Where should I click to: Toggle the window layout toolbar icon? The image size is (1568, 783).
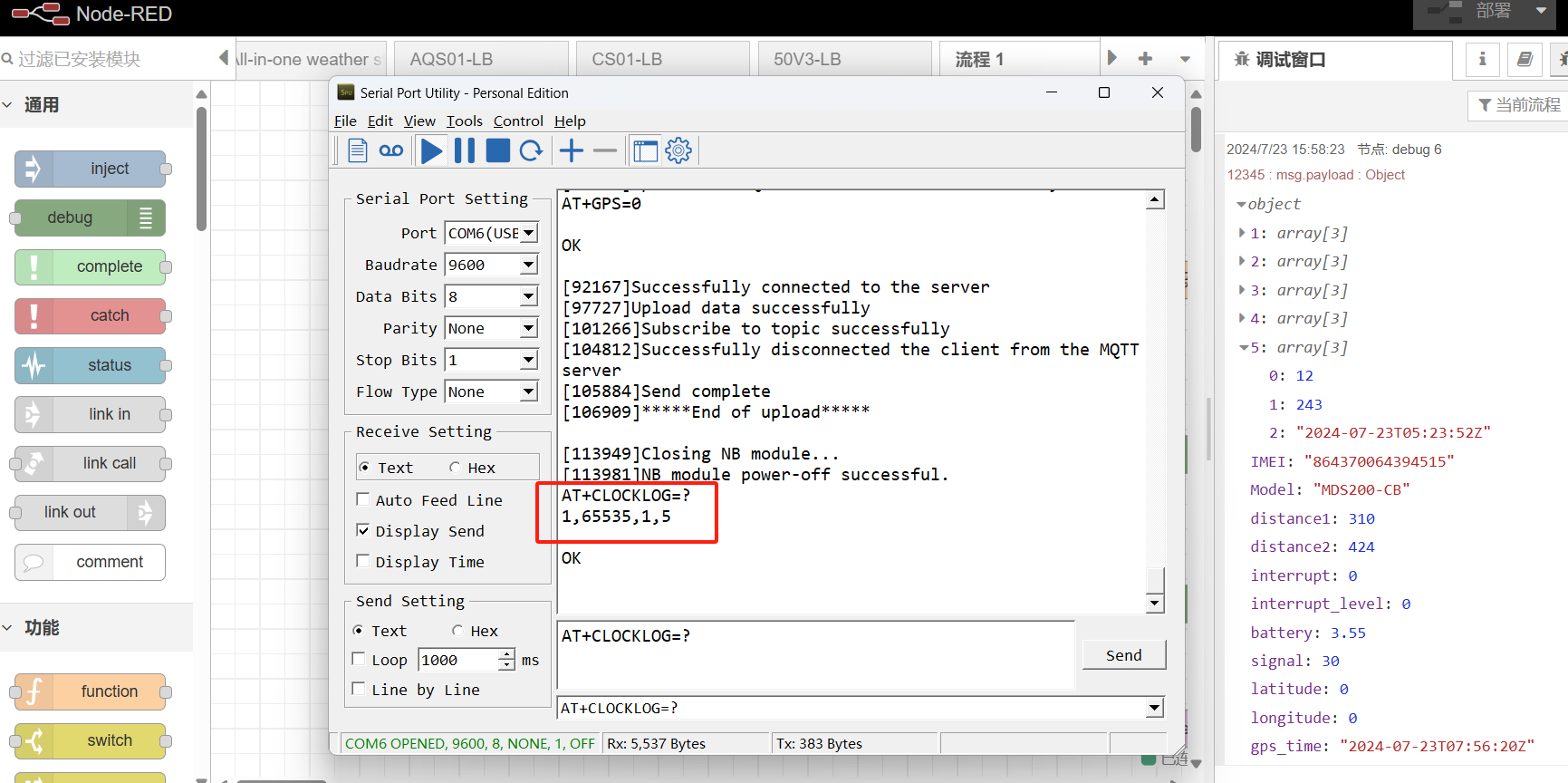click(646, 150)
